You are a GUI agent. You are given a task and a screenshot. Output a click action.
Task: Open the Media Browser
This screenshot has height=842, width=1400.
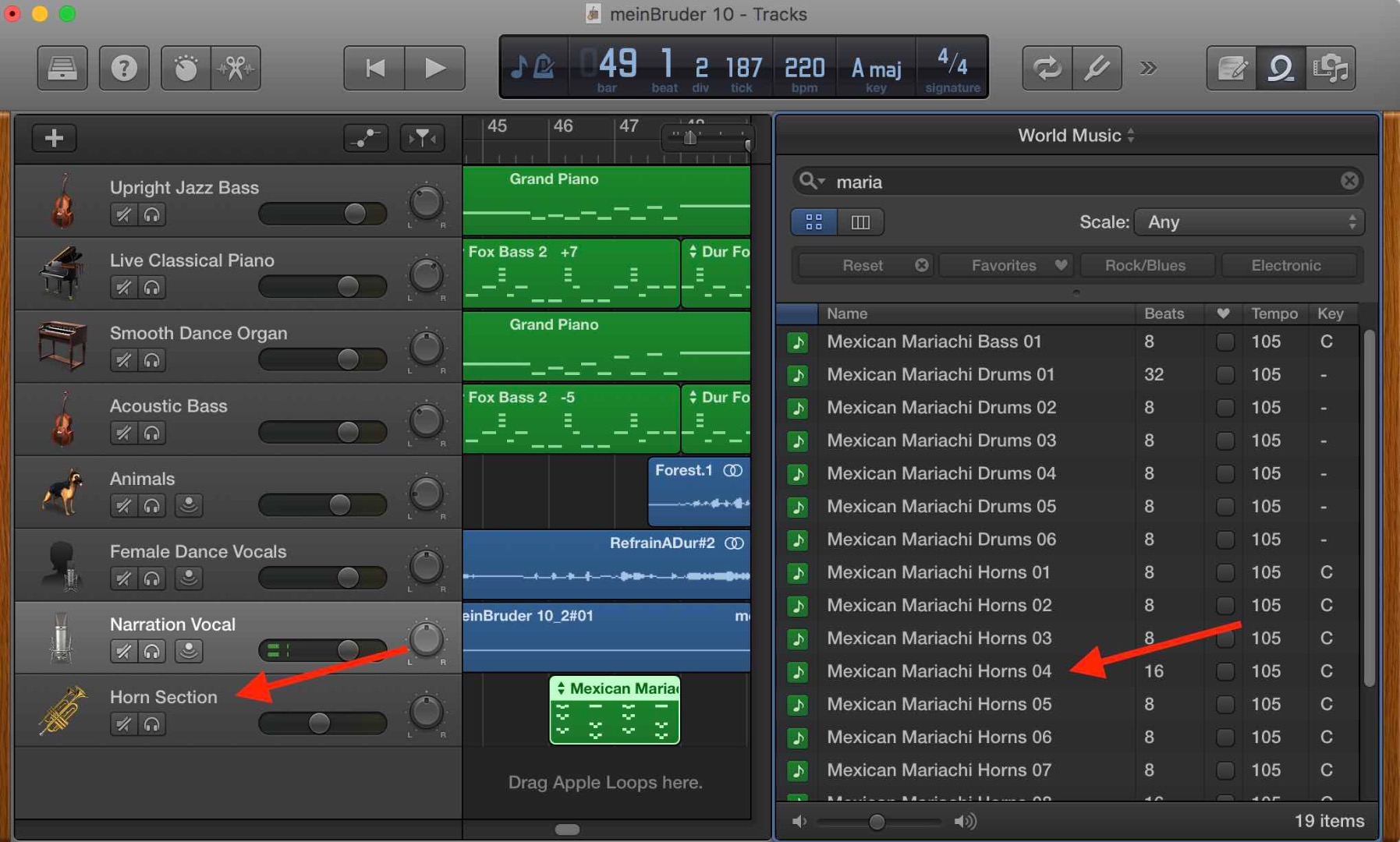(1331, 68)
